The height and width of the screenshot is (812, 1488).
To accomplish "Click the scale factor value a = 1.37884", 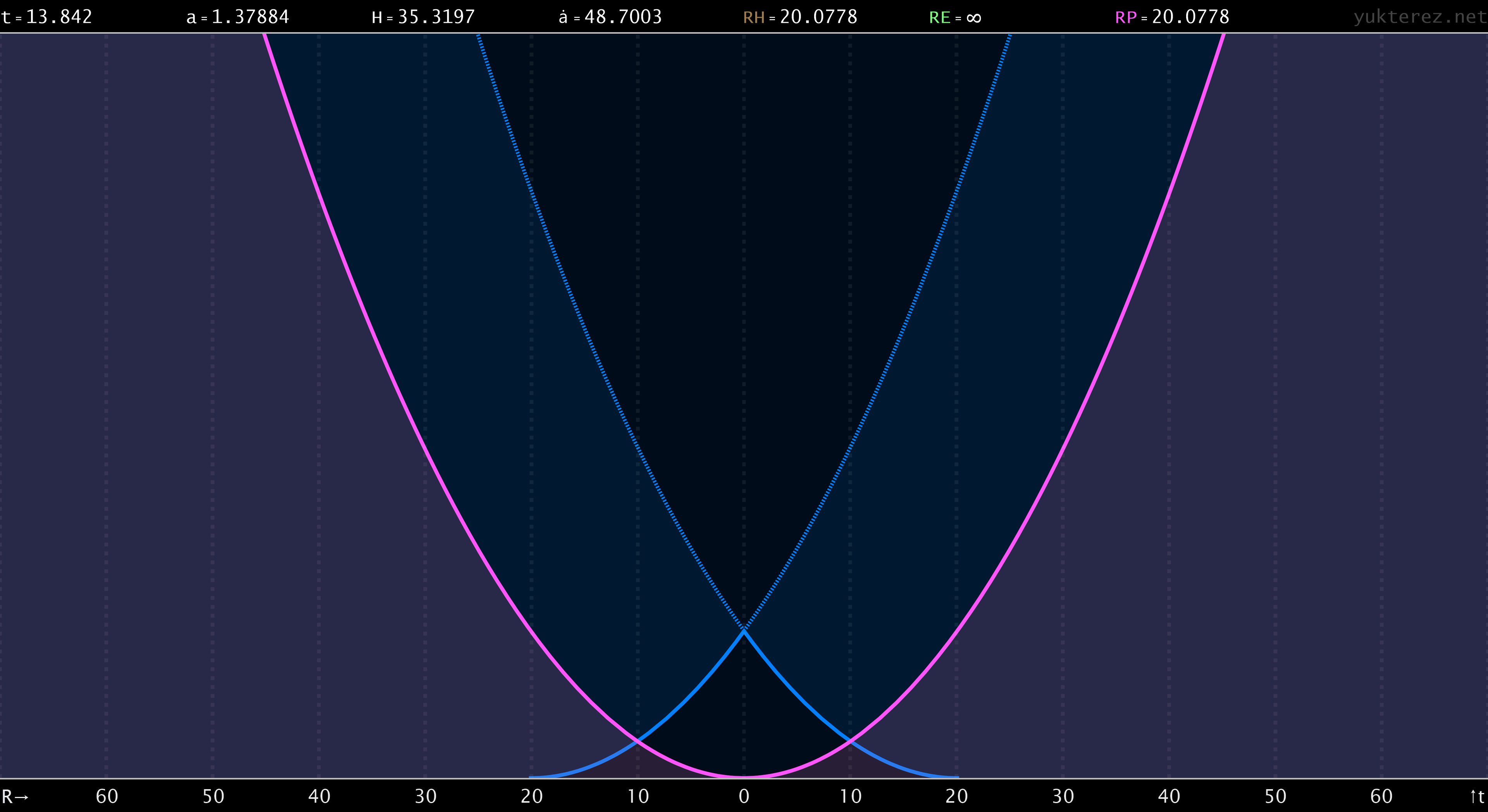I will tap(238, 17).
